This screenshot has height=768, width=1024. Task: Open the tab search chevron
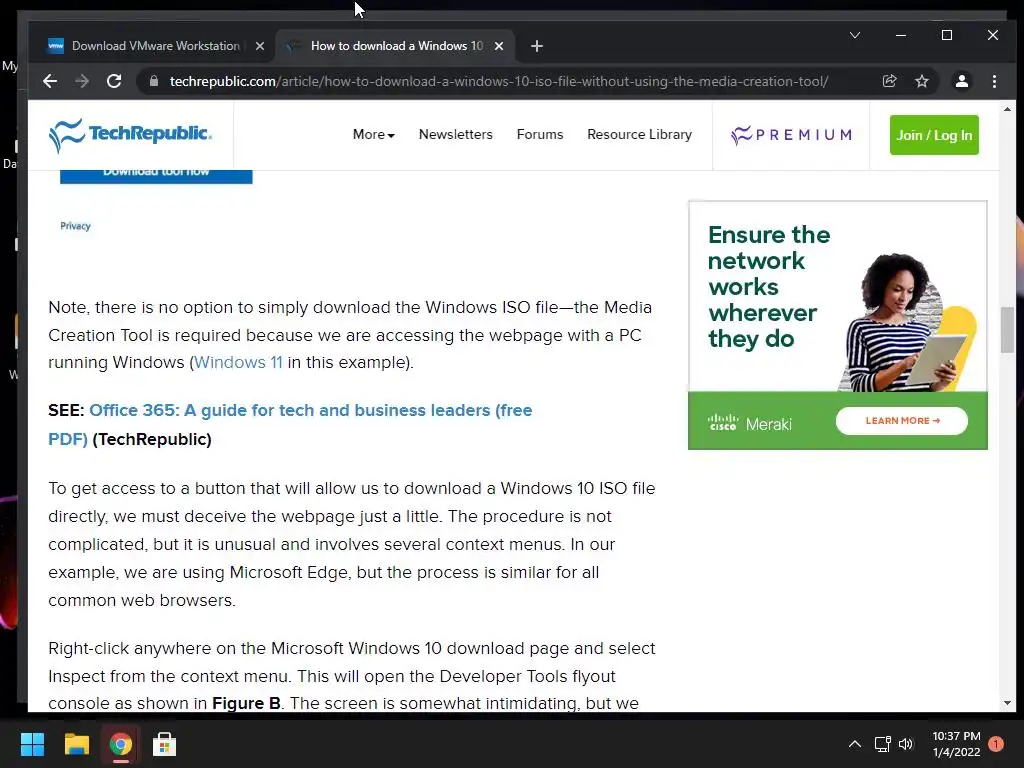tap(854, 35)
